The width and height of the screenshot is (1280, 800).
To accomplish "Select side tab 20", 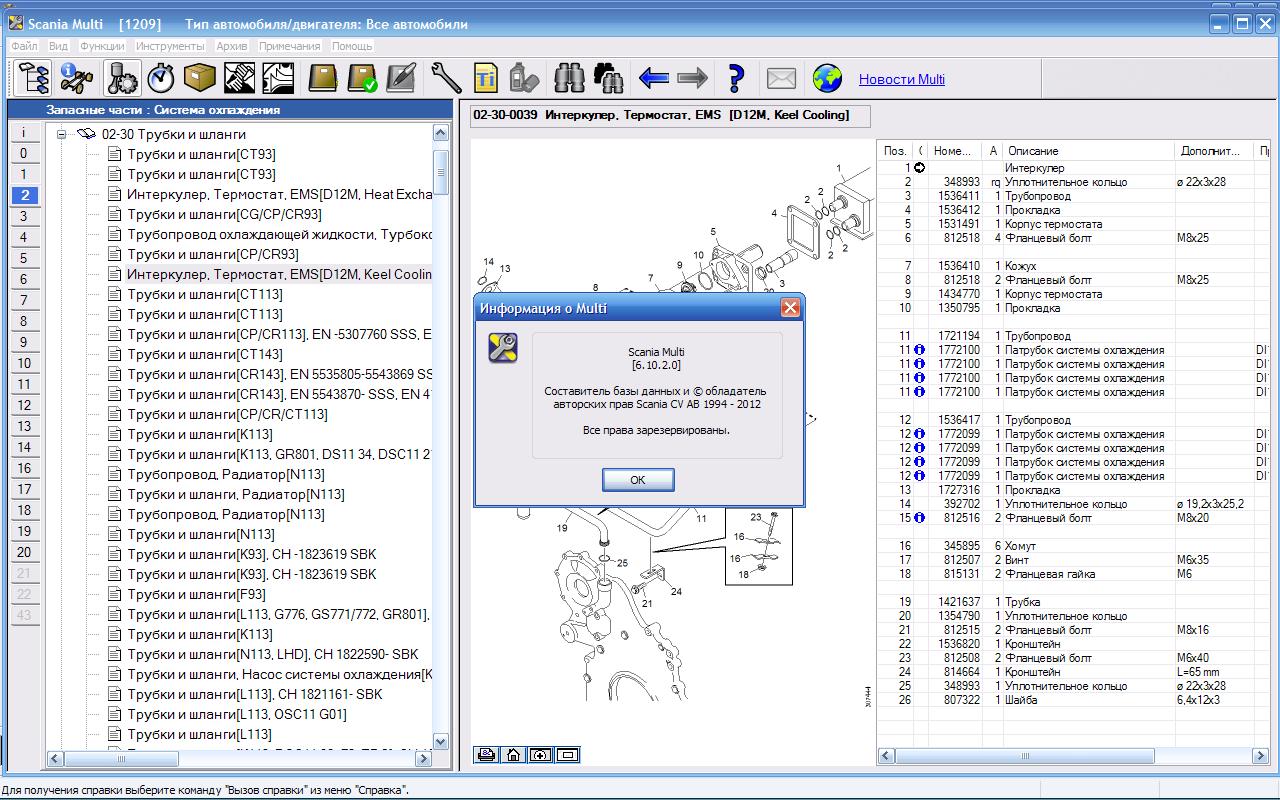I will (24, 552).
